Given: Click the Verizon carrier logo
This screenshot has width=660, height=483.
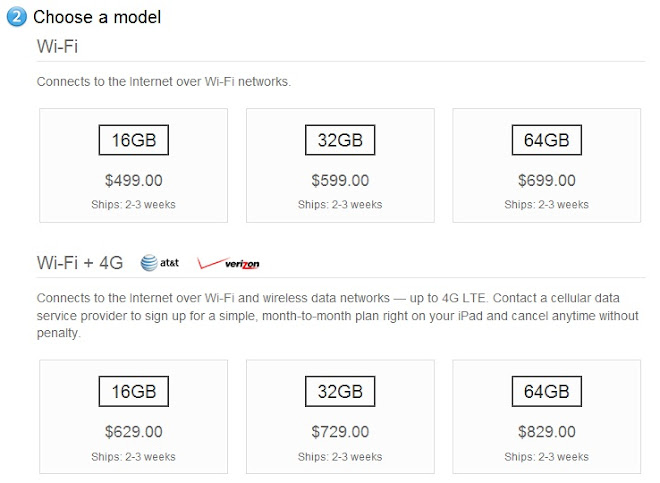Looking at the screenshot, I should (x=228, y=264).
